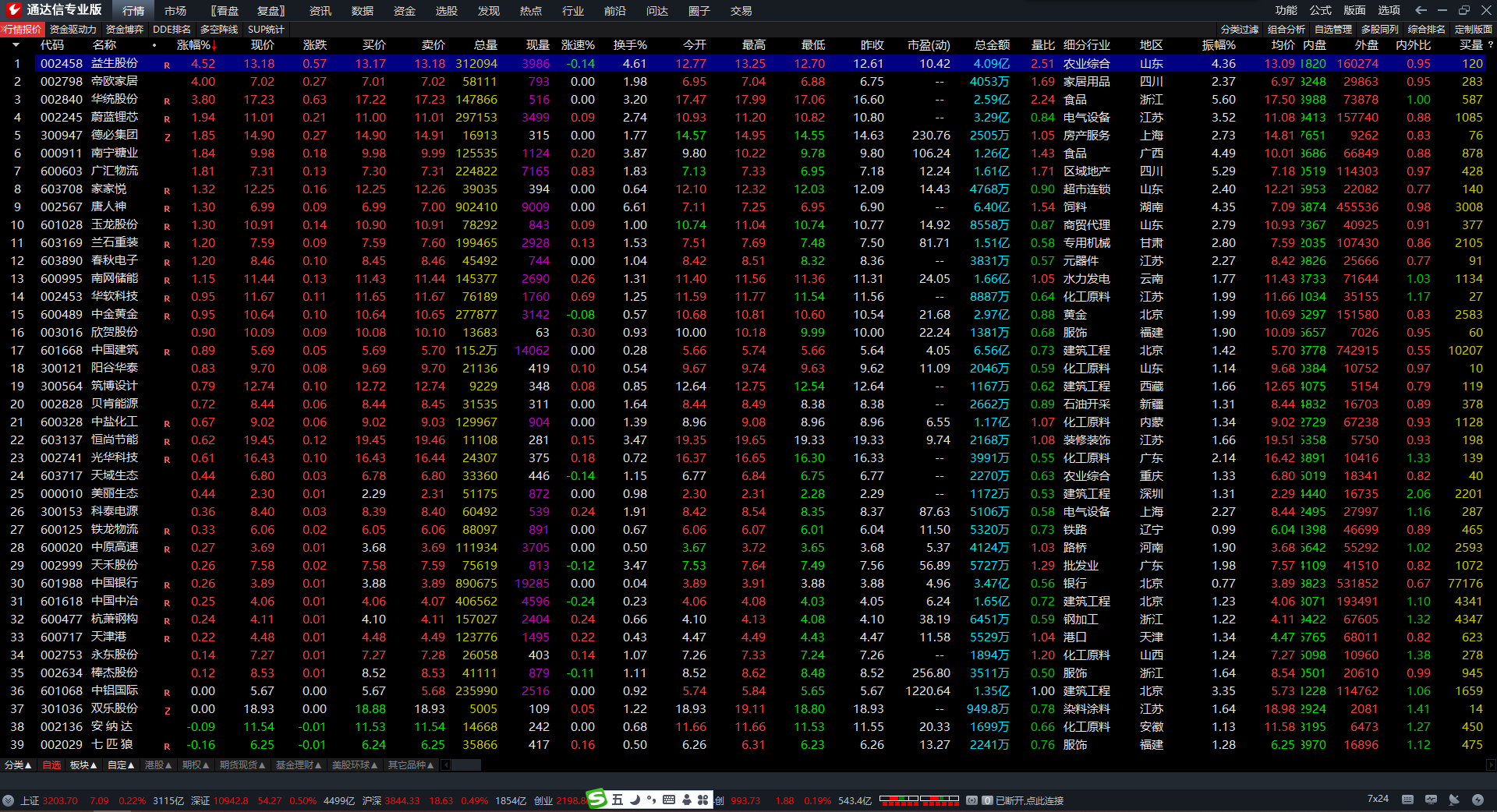
Task: Click the 定制版面 button
Action: tap(1474, 30)
